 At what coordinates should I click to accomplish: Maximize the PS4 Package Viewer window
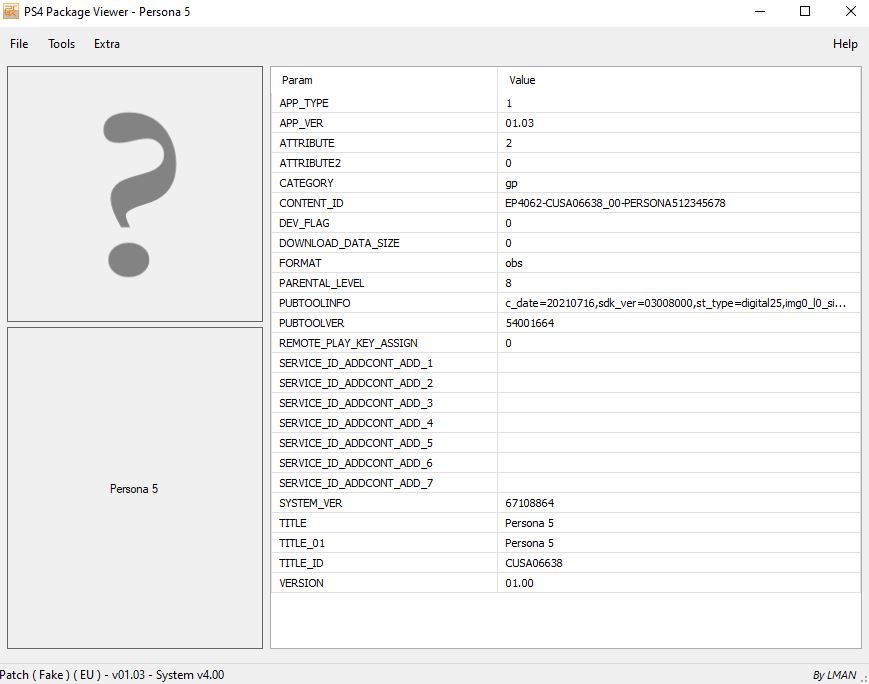(x=804, y=12)
